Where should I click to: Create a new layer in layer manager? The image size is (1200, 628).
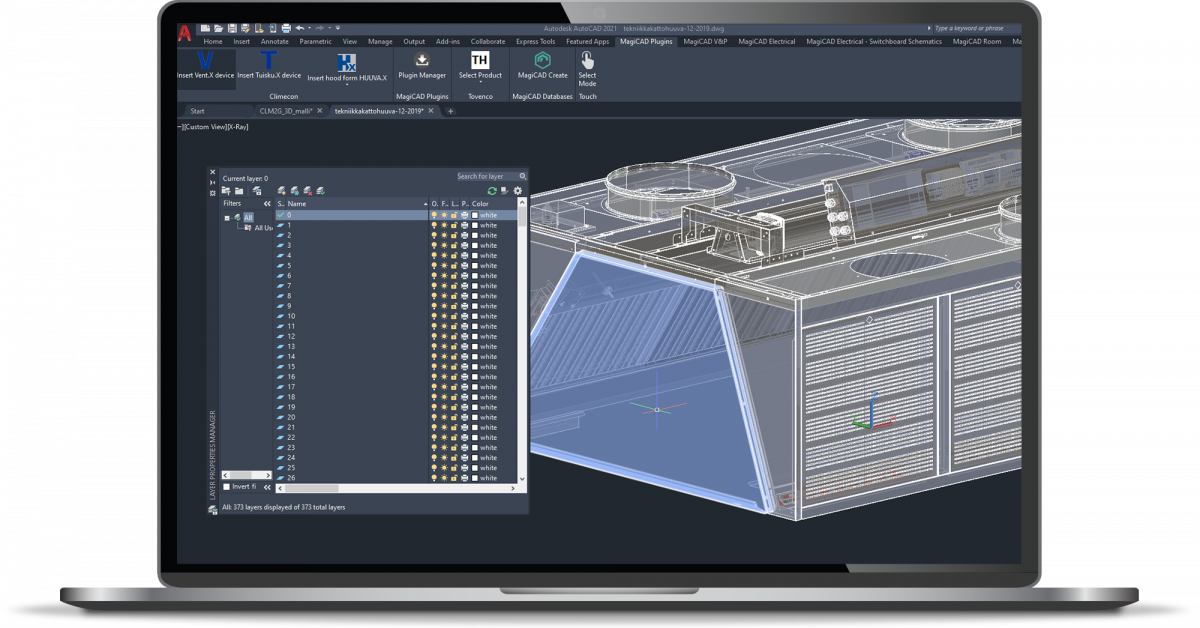coord(282,190)
